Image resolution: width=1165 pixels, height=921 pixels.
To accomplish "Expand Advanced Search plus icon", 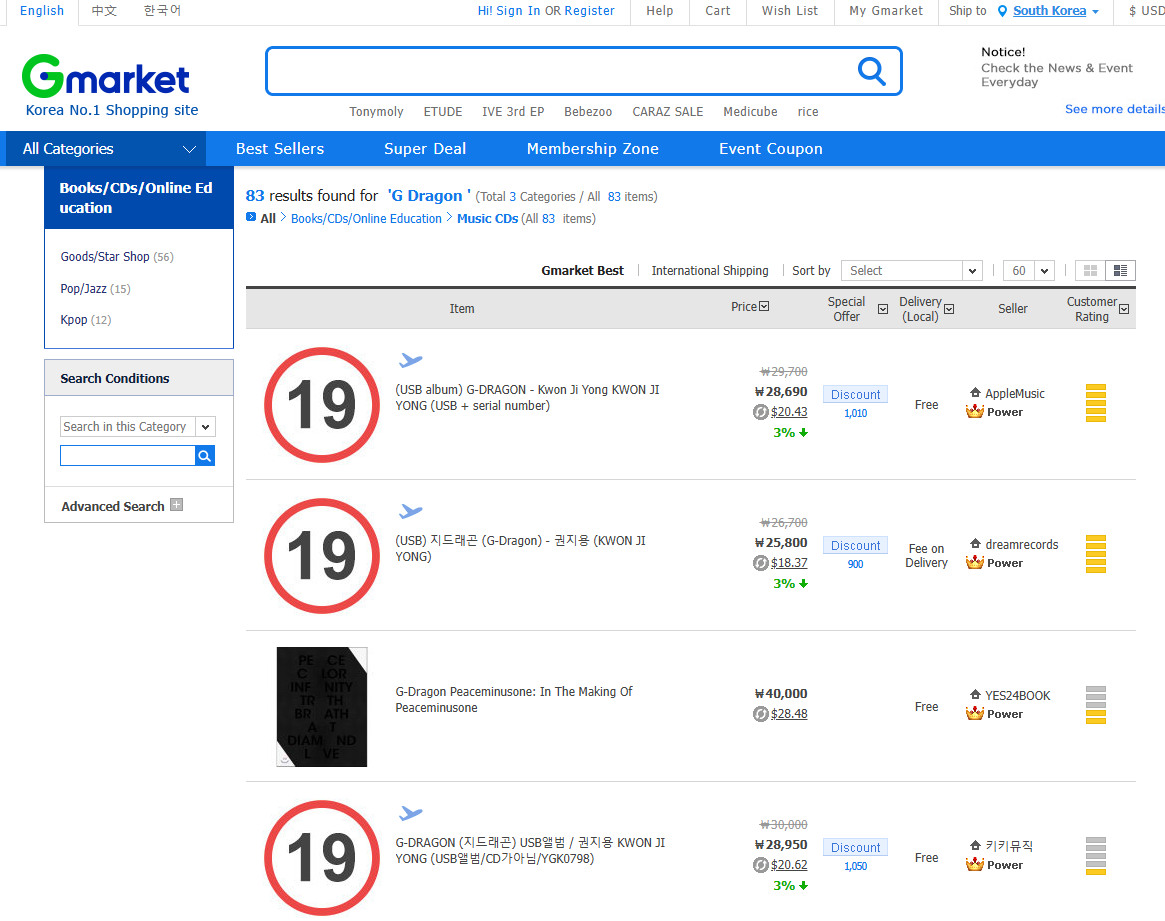I will (177, 505).
